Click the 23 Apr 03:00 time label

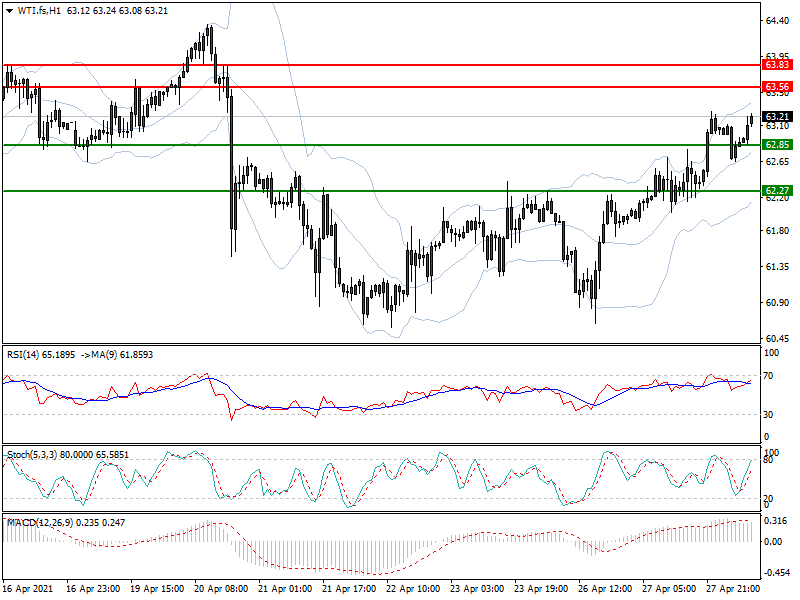[x=477, y=589]
